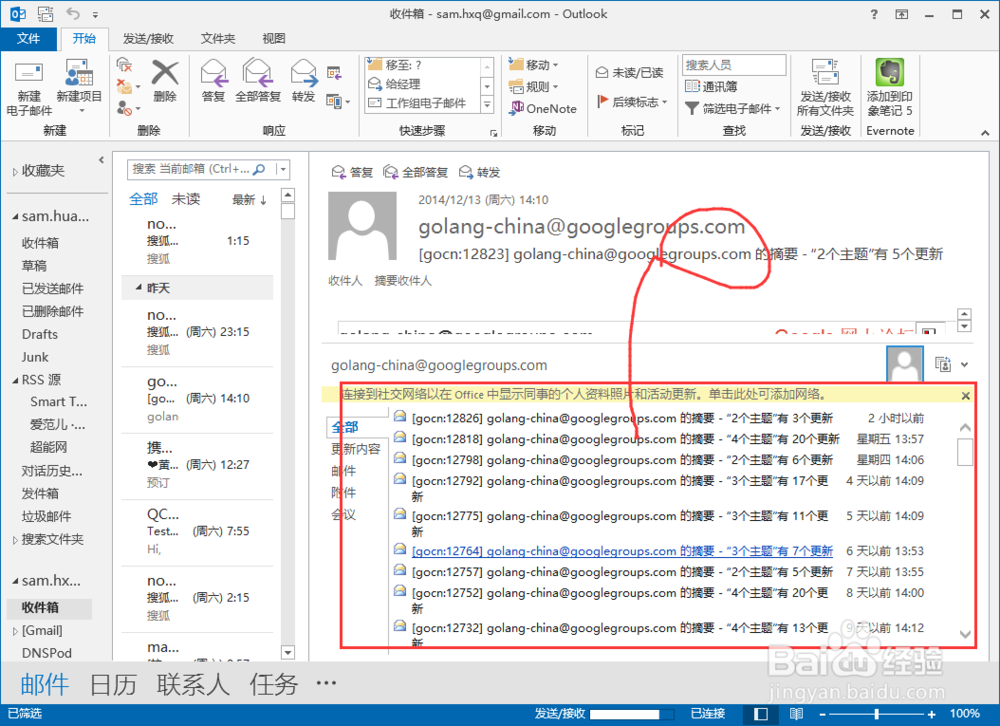Click the Meeting reply icon
This screenshot has height=726, width=1000.
334,73
